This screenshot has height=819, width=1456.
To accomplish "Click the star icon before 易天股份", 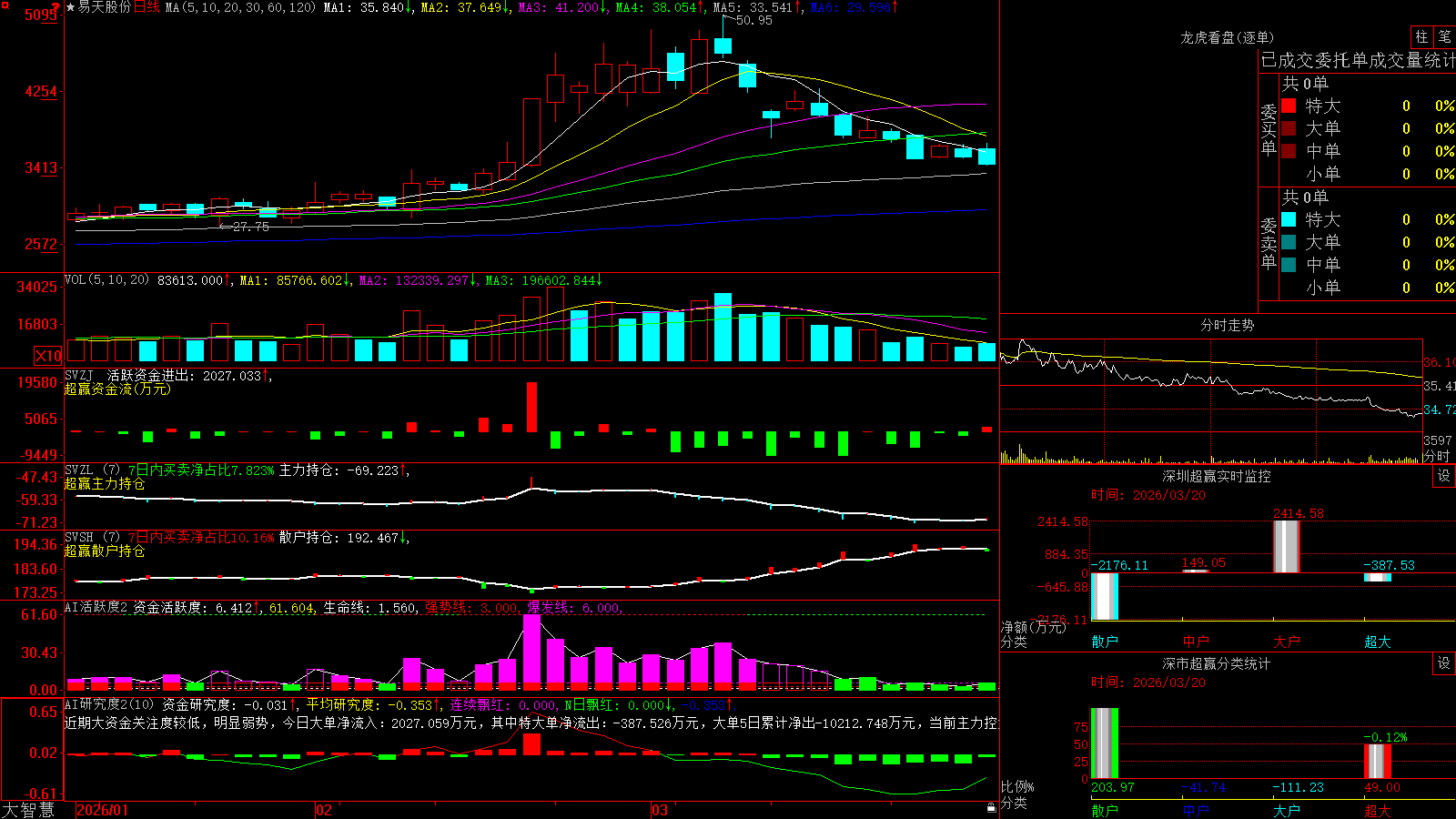I will pos(70,7).
